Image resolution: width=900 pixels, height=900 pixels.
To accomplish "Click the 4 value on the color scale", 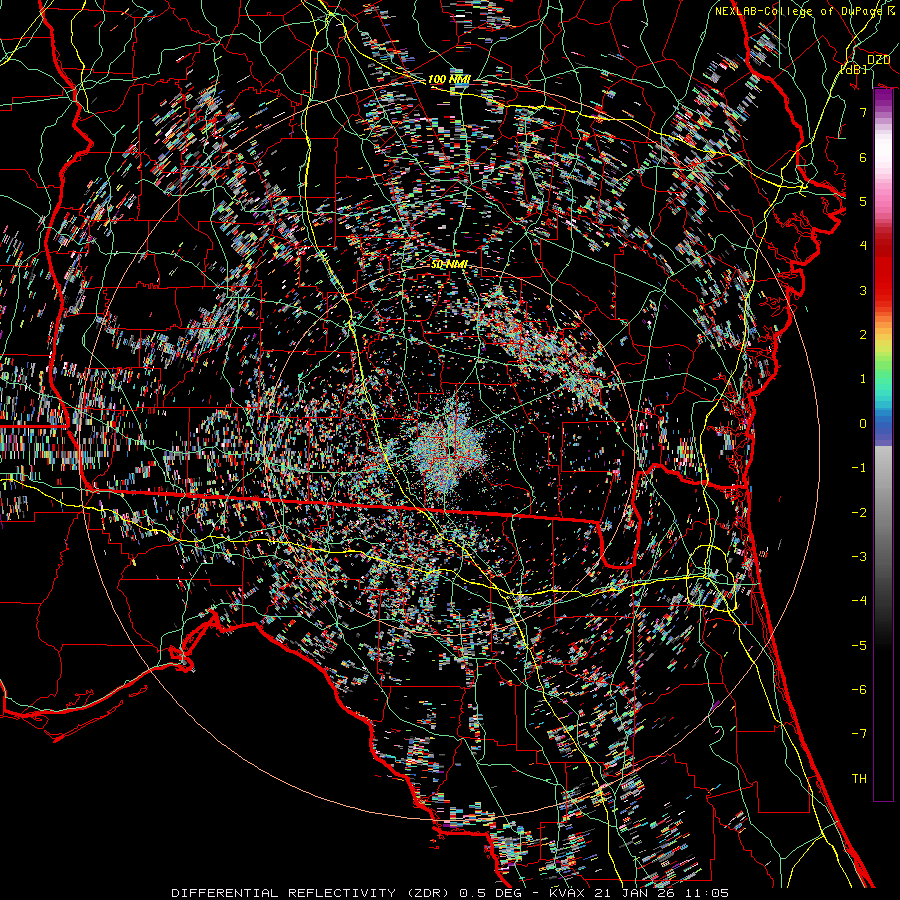I will tap(863, 246).
